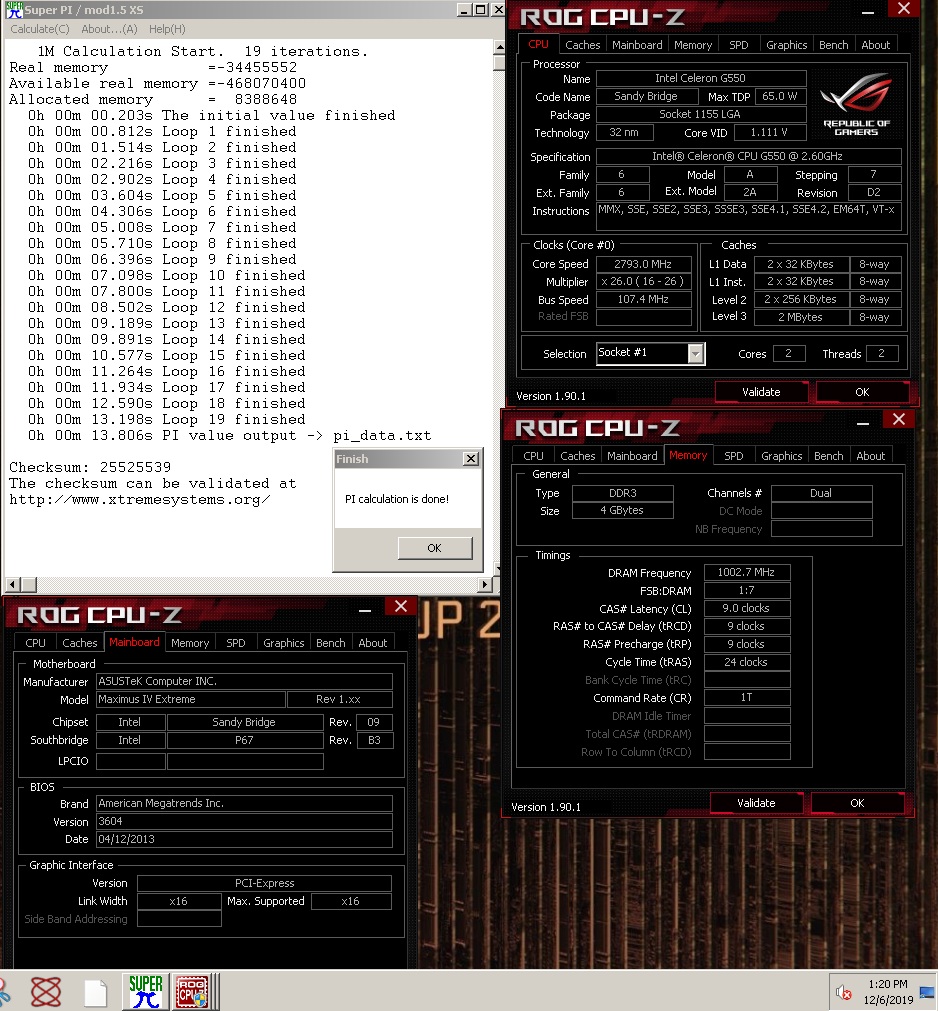Click Super PI vertical scrollbar up arrow
This screenshot has height=1011, width=938.
coord(499,48)
